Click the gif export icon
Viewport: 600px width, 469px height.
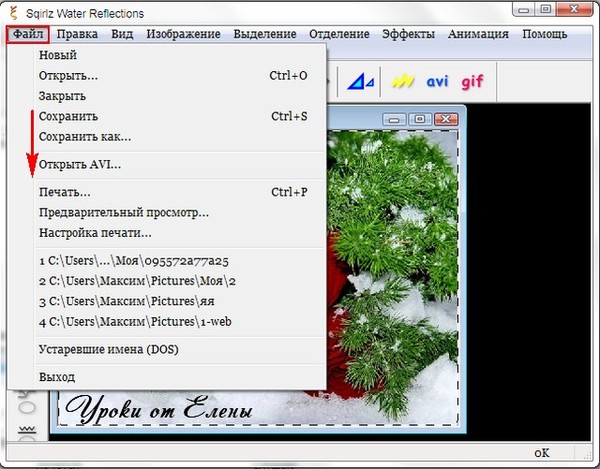pyautogui.click(x=472, y=82)
